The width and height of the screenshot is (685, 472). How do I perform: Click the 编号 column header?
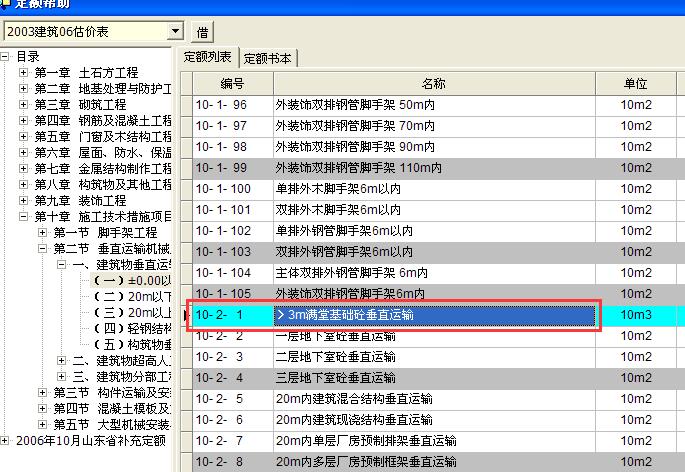232,83
